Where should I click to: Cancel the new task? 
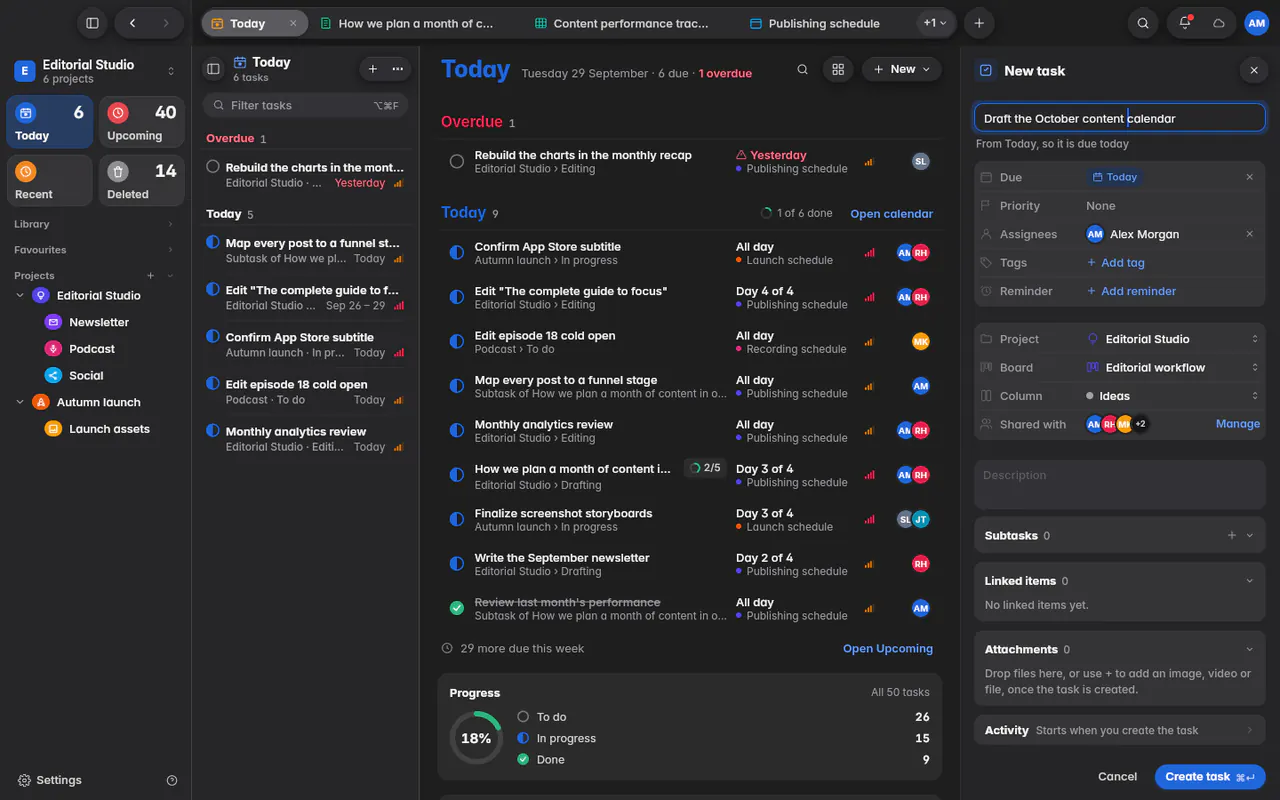tap(1117, 777)
